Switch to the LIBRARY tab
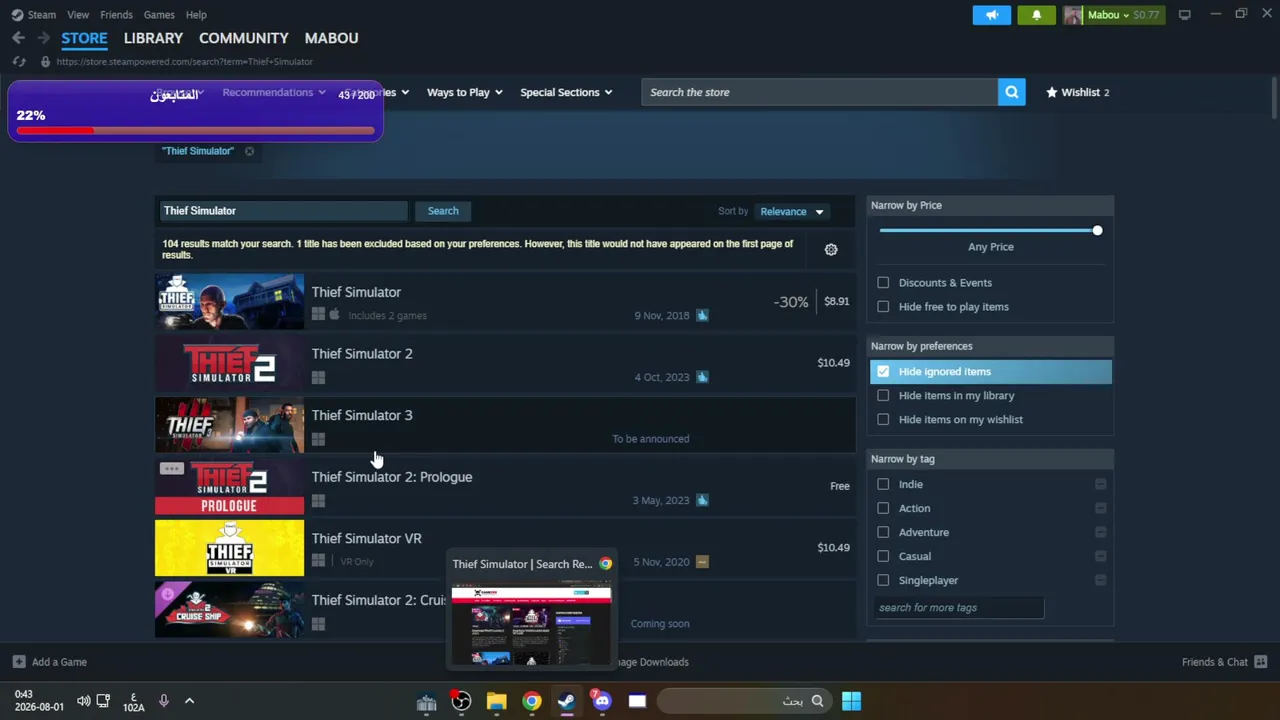1280x720 pixels. [x=153, y=38]
